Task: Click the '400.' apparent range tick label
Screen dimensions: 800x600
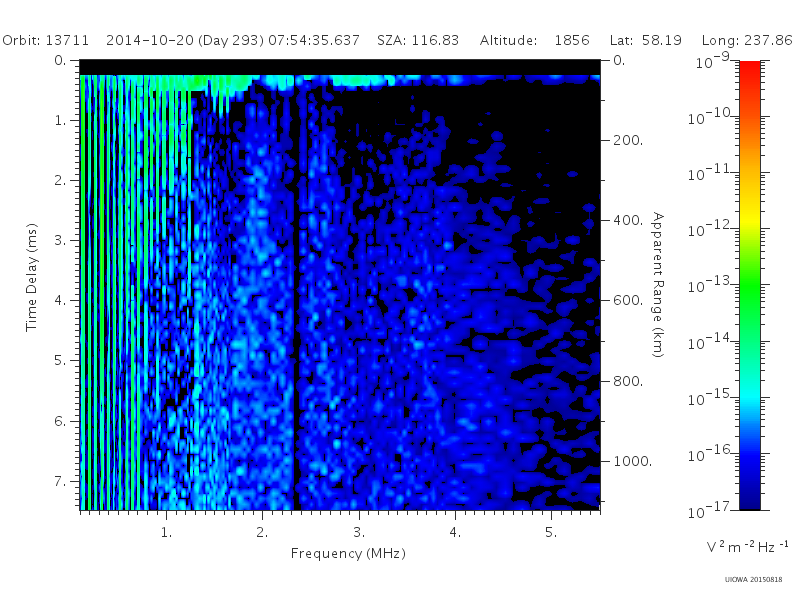Action: click(x=628, y=220)
